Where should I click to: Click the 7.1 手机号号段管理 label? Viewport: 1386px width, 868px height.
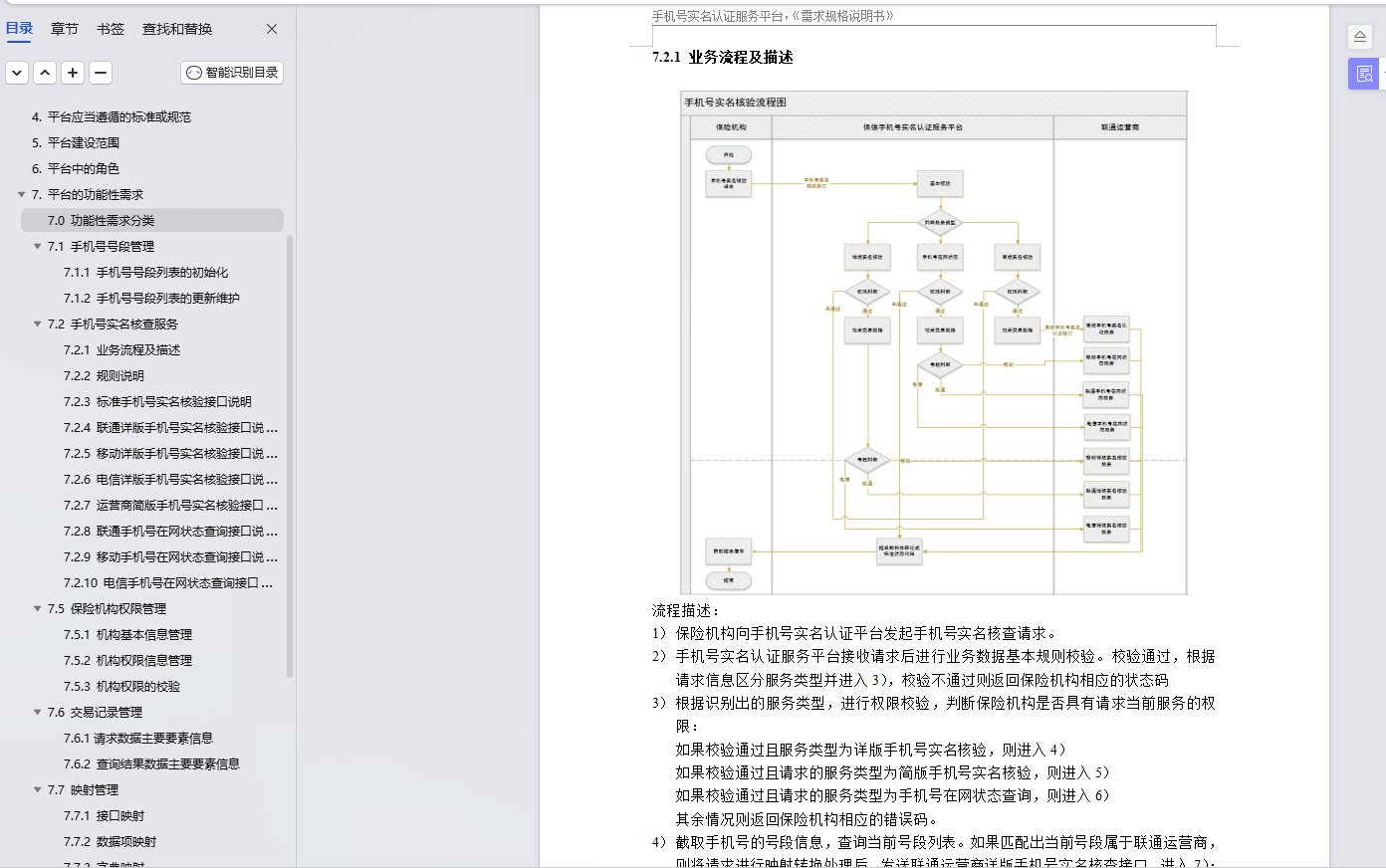pos(101,246)
